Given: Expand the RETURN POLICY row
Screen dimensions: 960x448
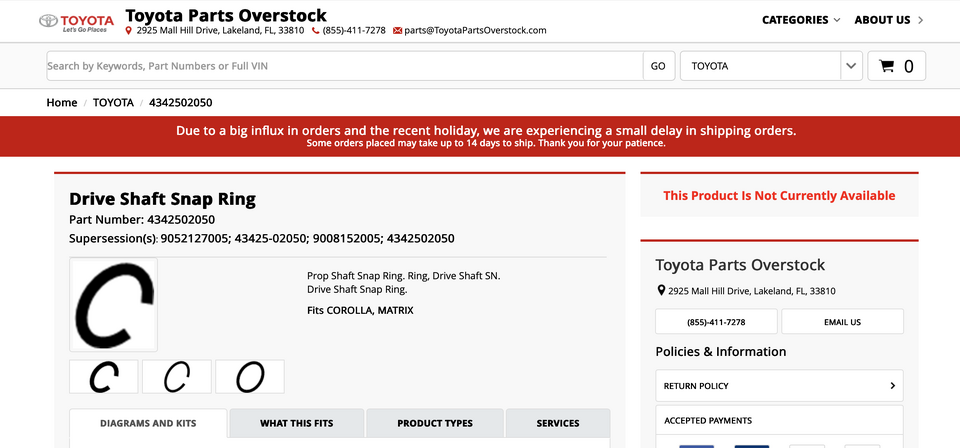Looking at the screenshot, I should click(x=779, y=386).
